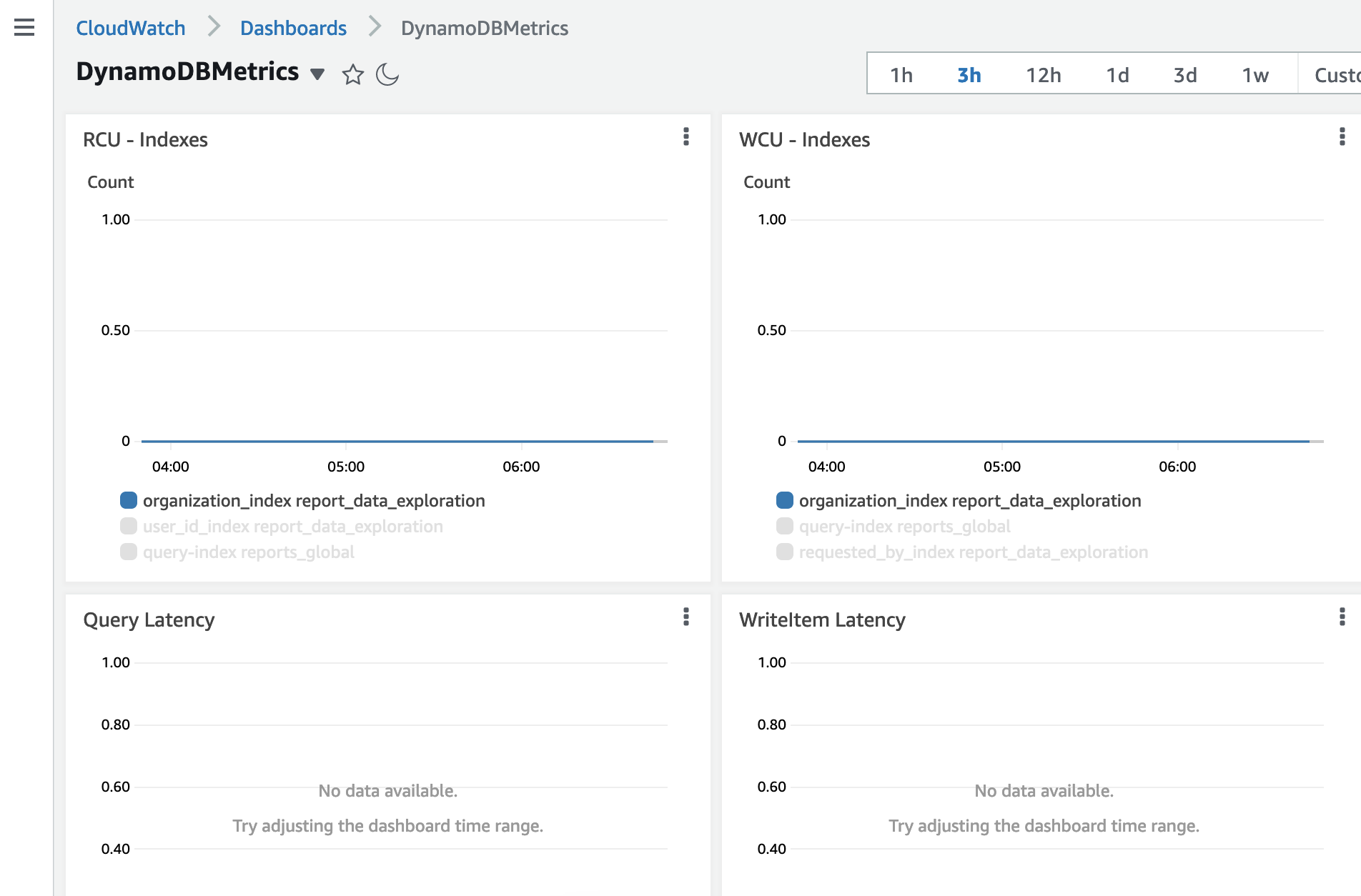The image size is (1361, 896).
Task: Click query-index reports_global label in RCU legend
Action: (x=249, y=552)
